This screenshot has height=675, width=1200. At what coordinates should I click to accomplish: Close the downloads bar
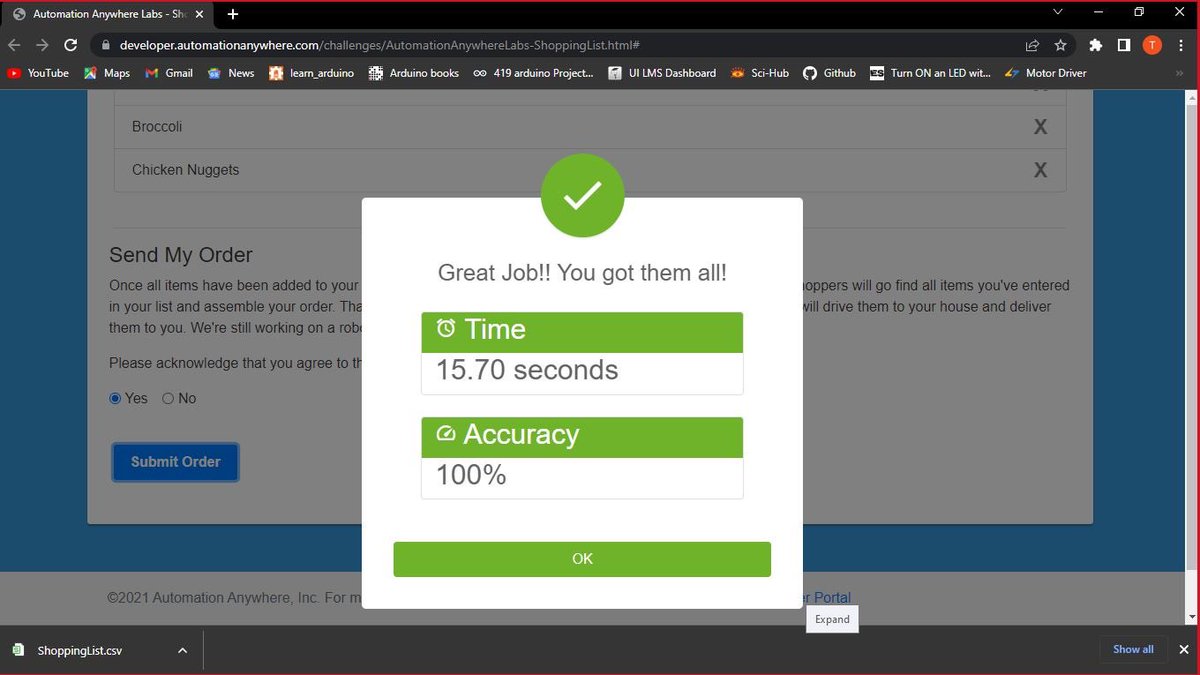coord(1184,649)
